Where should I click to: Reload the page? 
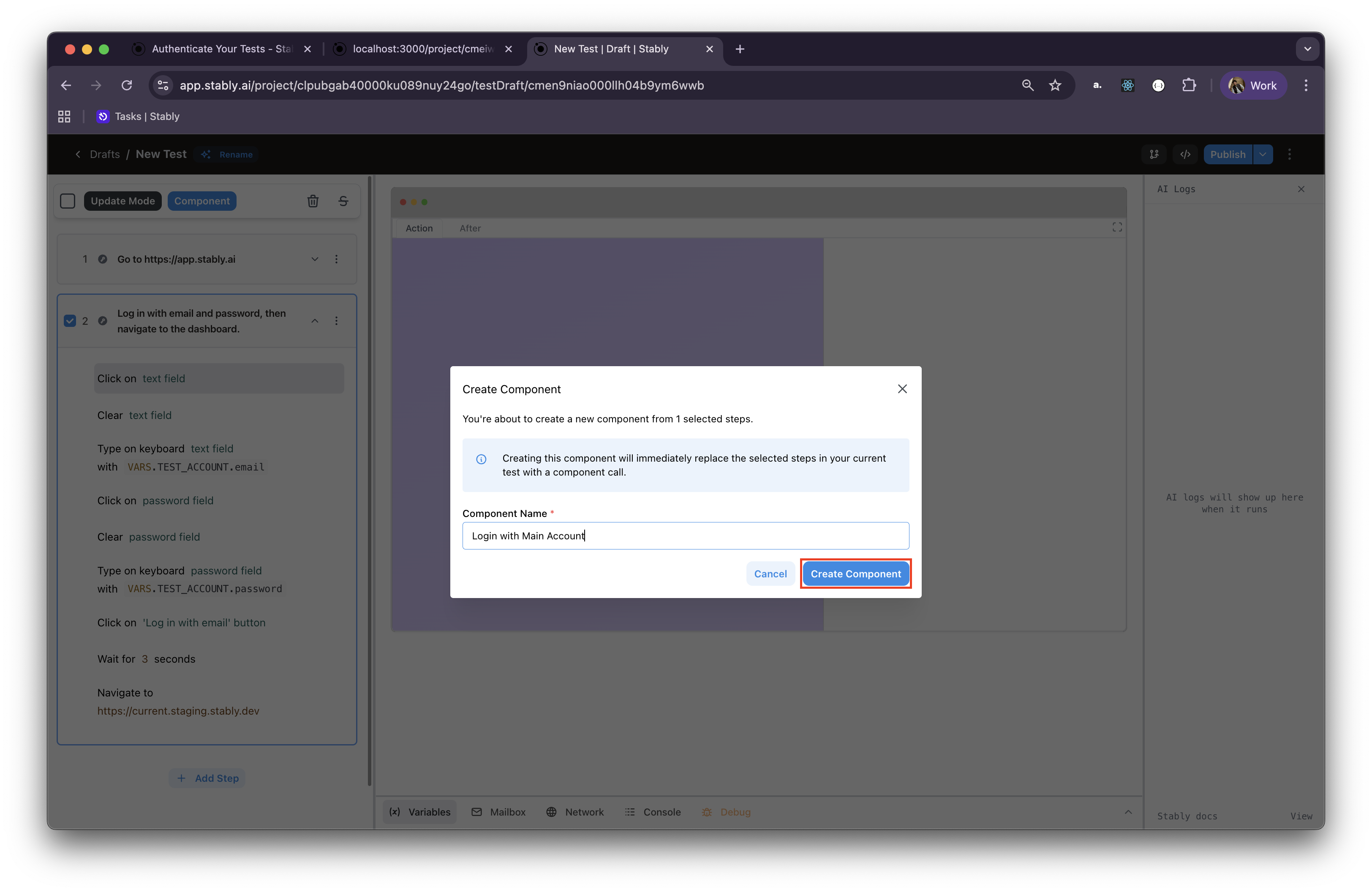pos(127,85)
